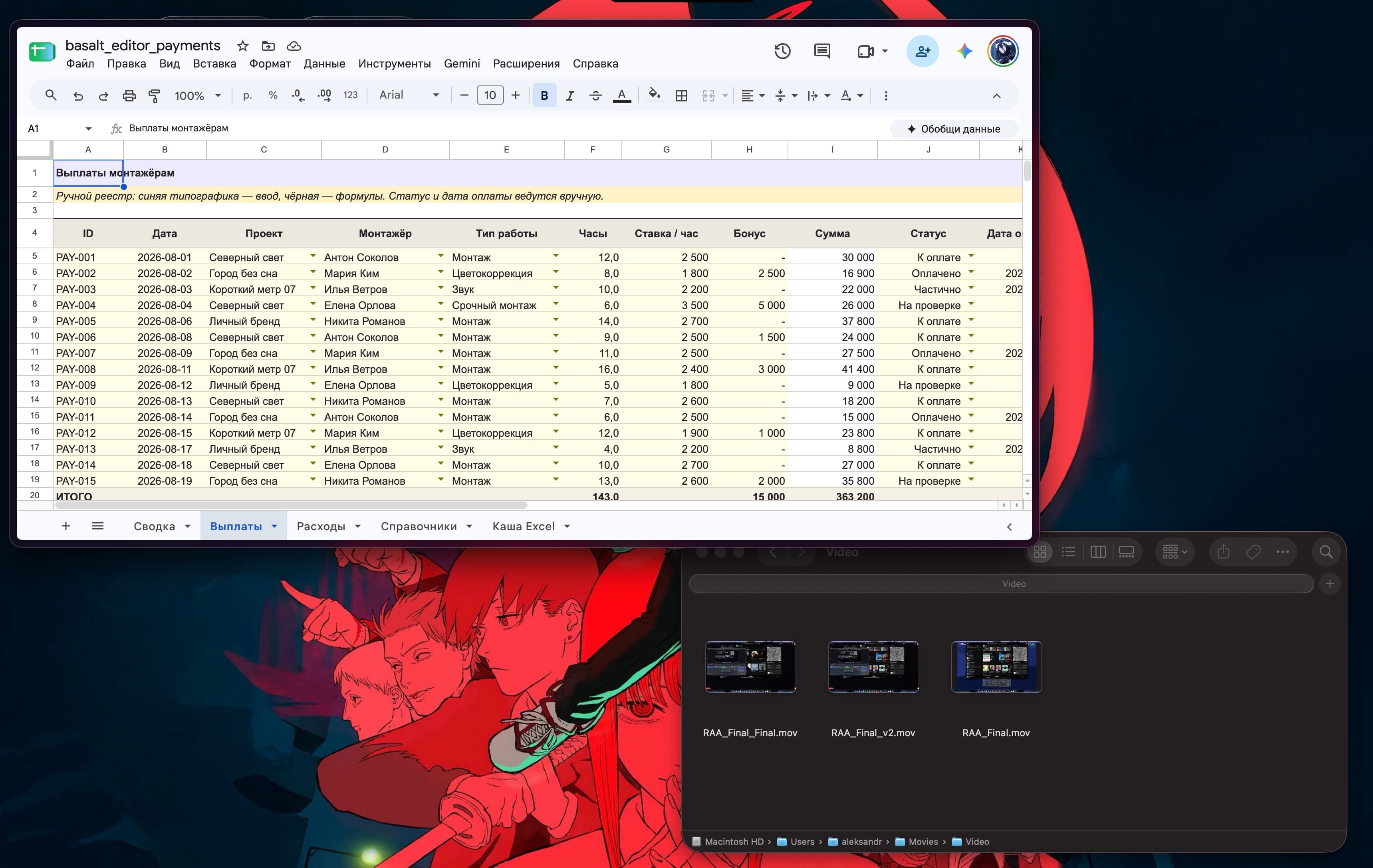The image size is (1373, 868).
Task: Open the Google Sheets home icon
Action: coord(42,52)
